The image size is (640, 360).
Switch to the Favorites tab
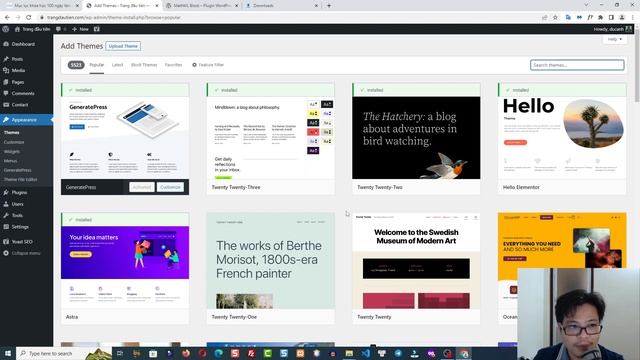click(173, 65)
